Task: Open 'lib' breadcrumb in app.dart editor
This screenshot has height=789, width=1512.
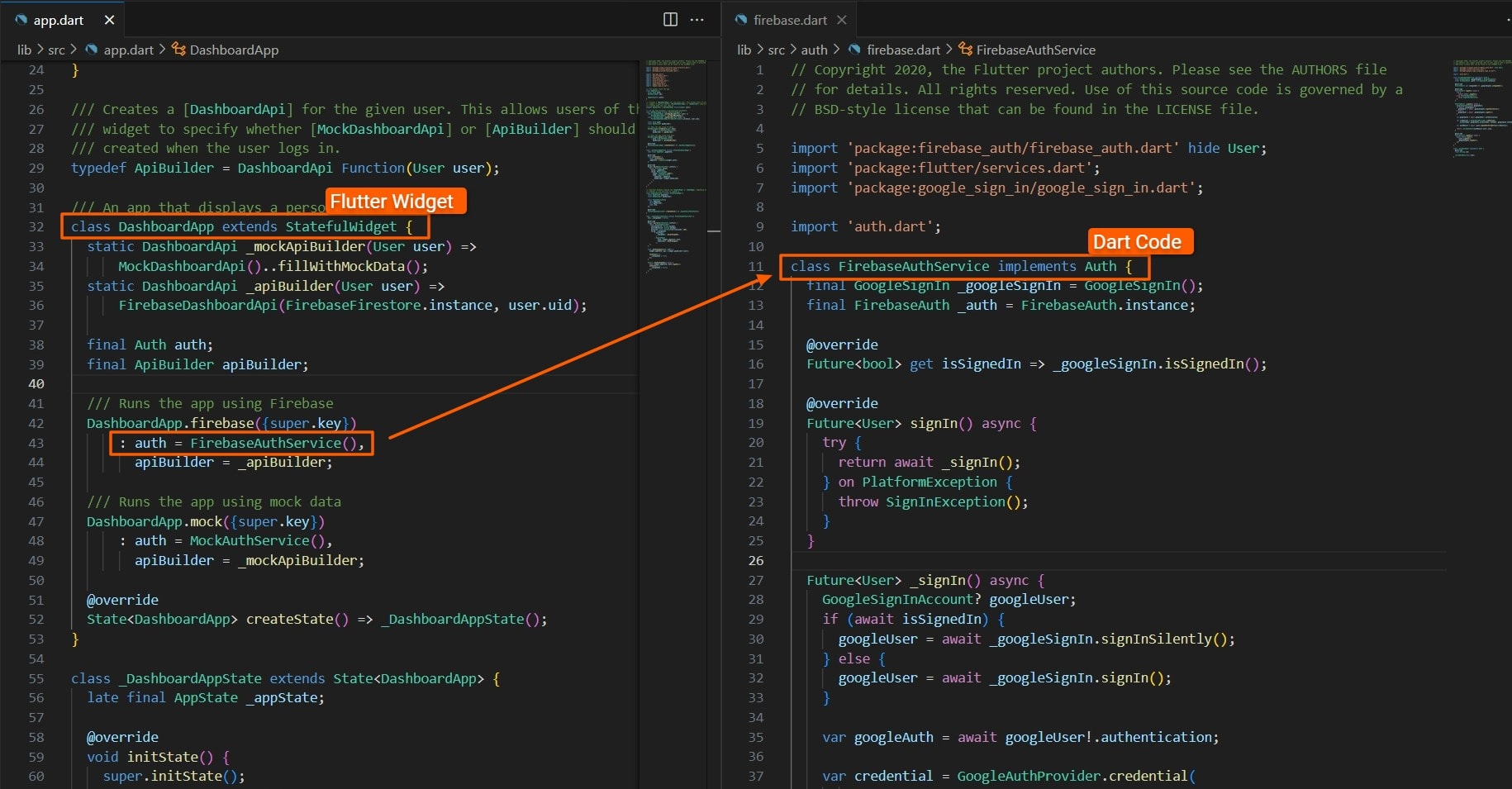Action: coord(24,50)
